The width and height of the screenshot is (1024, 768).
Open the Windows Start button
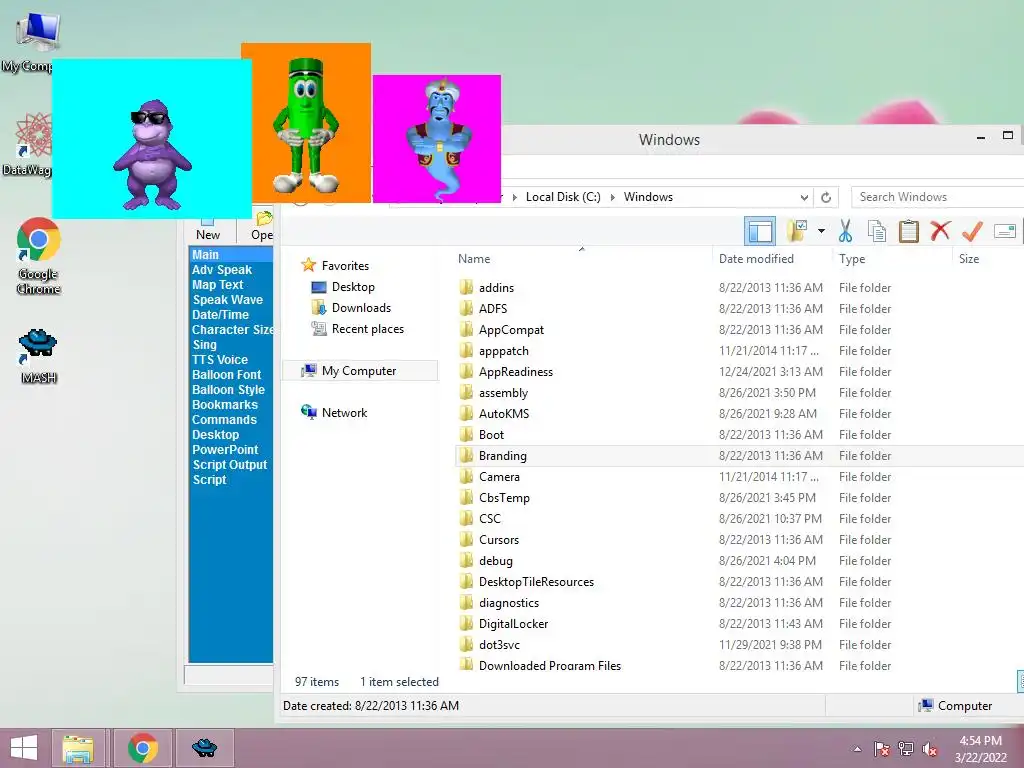coord(24,748)
